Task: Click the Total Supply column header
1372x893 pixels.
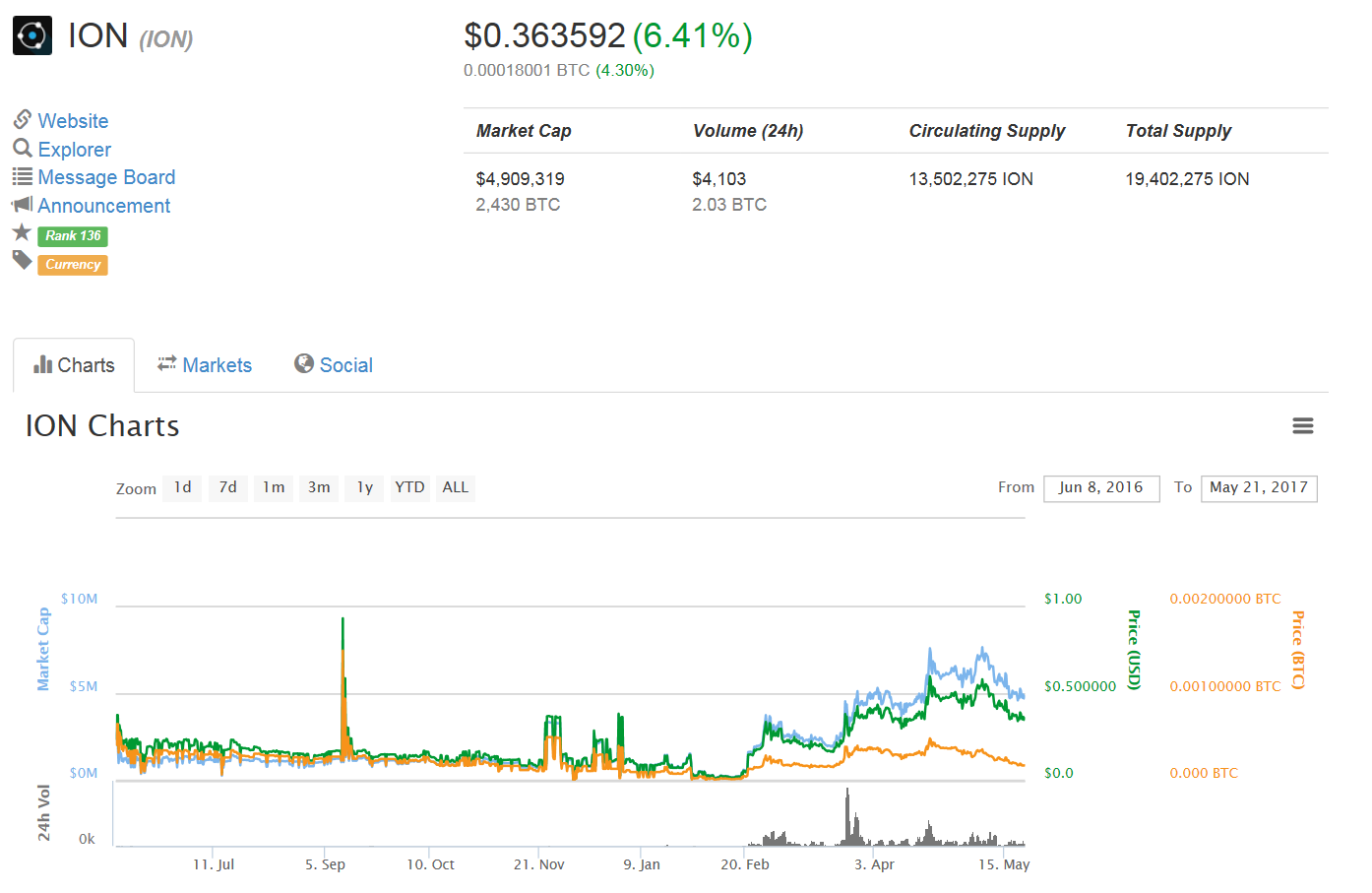Action: (1178, 131)
